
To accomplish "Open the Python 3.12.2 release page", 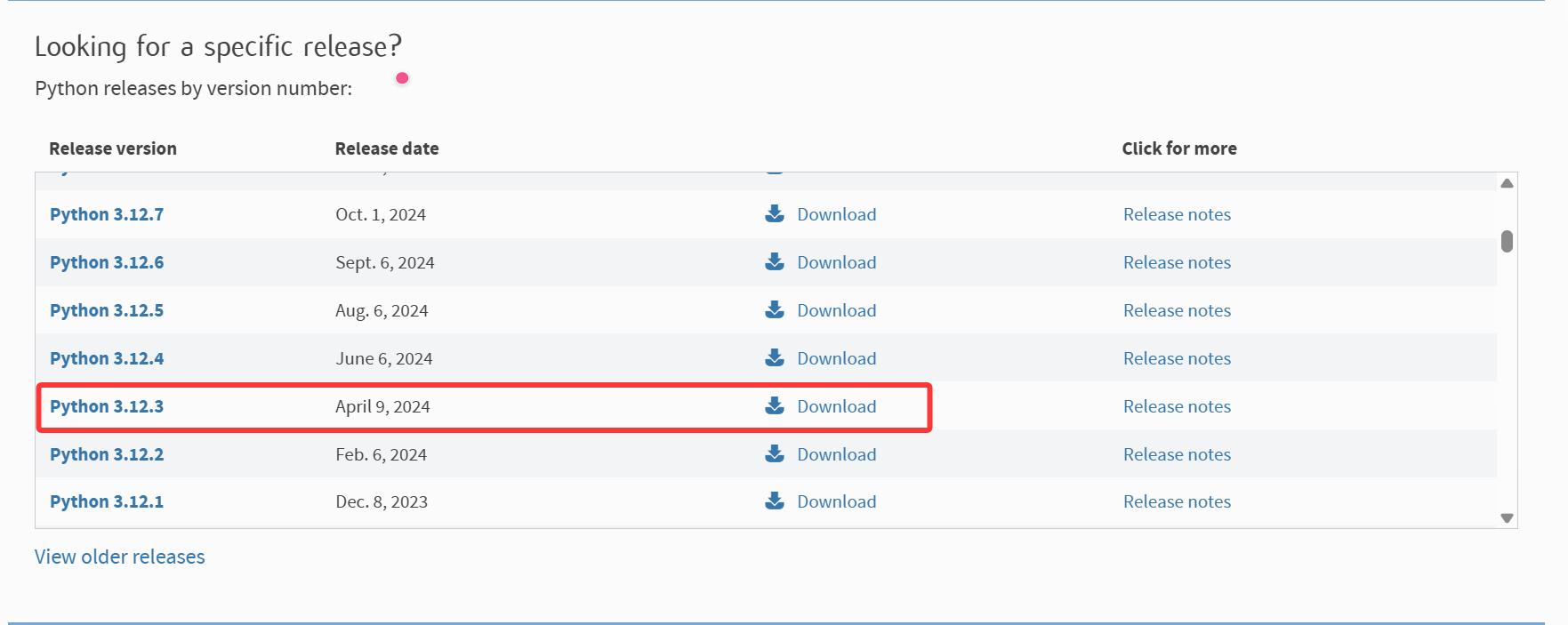I will (107, 454).
